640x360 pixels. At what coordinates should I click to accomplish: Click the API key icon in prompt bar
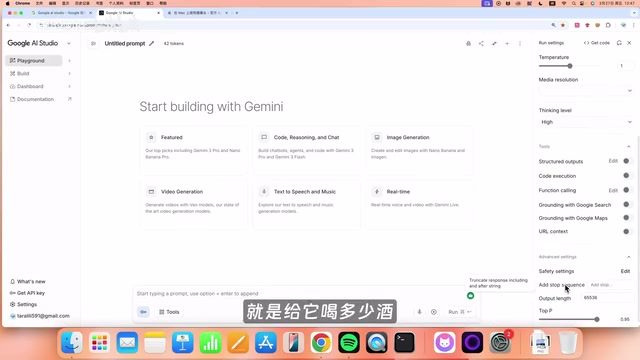[143, 312]
